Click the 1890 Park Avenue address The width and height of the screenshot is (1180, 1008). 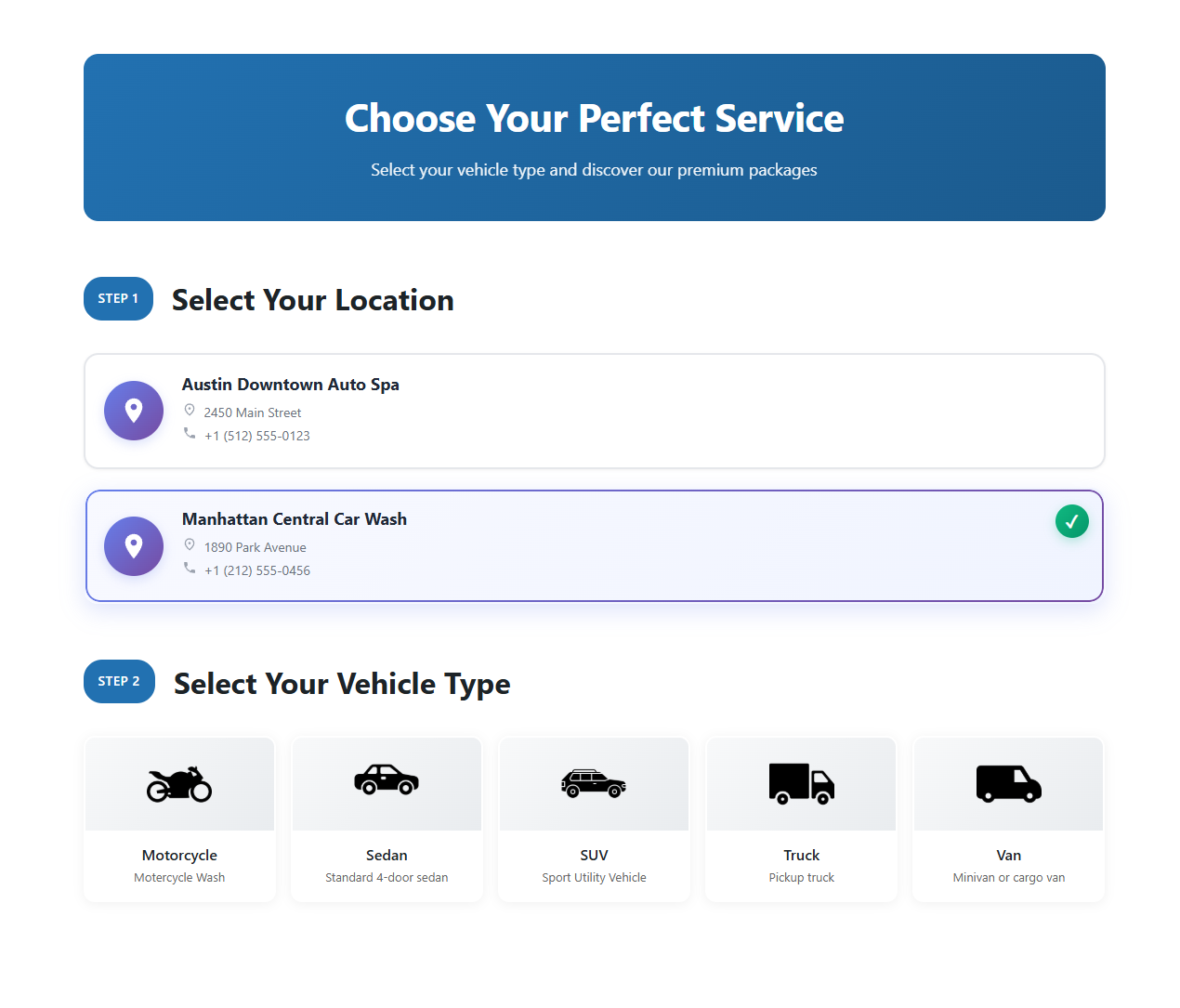pyautogui.click(x=255, y=547)
